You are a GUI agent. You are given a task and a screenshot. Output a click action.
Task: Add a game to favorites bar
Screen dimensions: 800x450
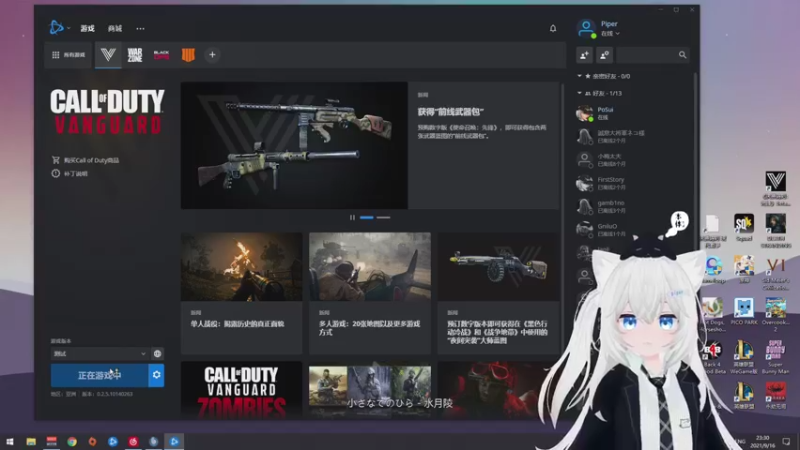tap(212, 55)
